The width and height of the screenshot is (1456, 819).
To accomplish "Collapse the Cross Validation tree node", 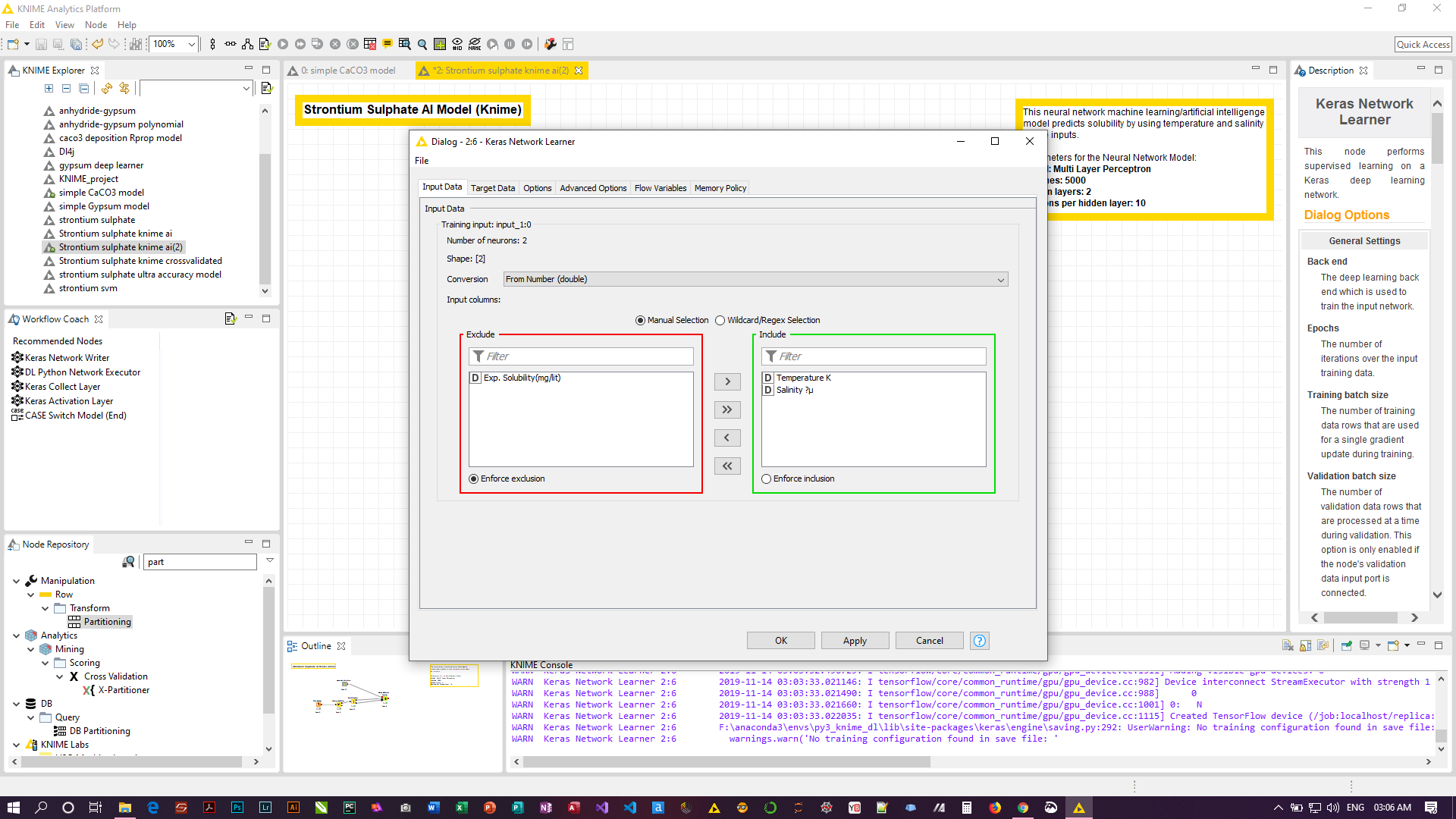I will point(60,676).
